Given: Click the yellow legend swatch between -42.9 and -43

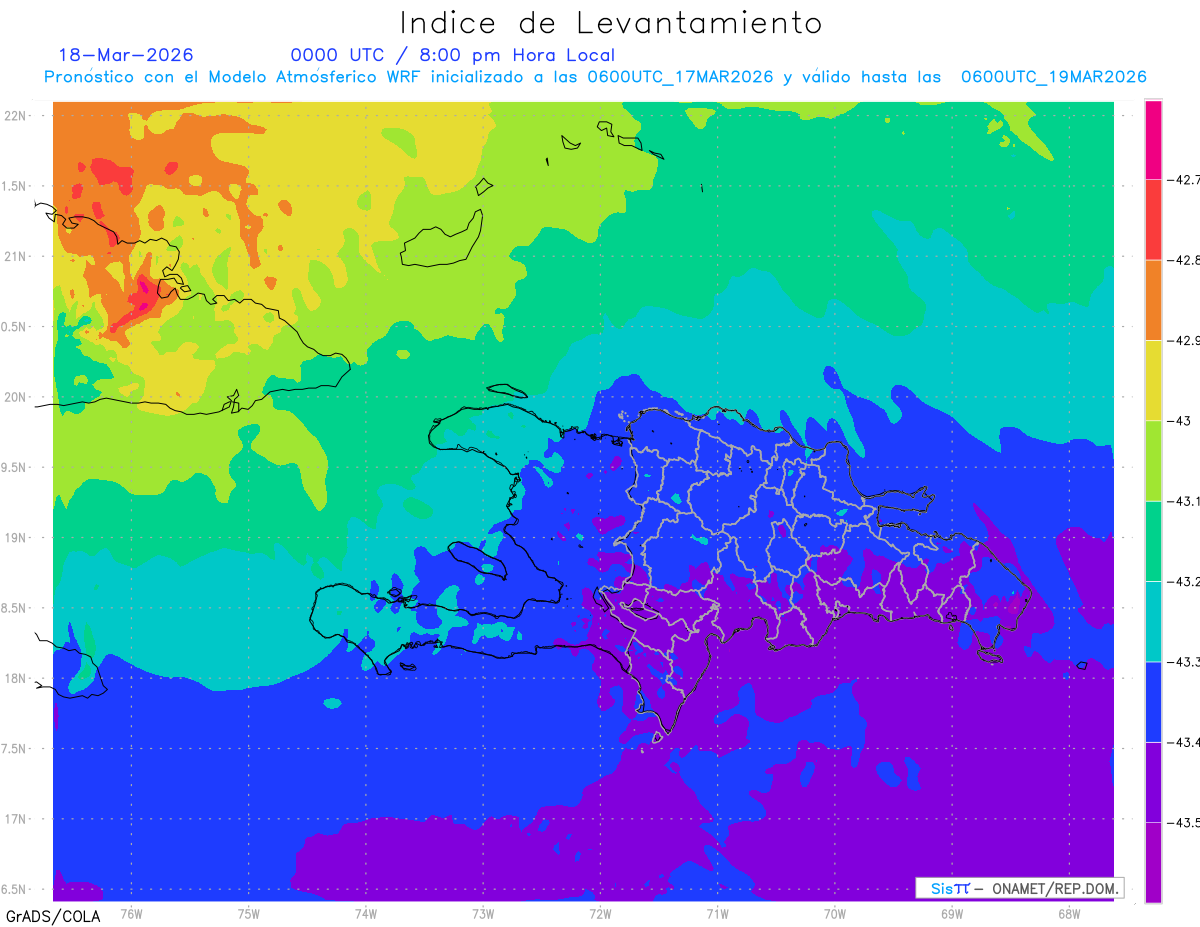Looking at the screenshot, I should click(x=1153, y=380).
